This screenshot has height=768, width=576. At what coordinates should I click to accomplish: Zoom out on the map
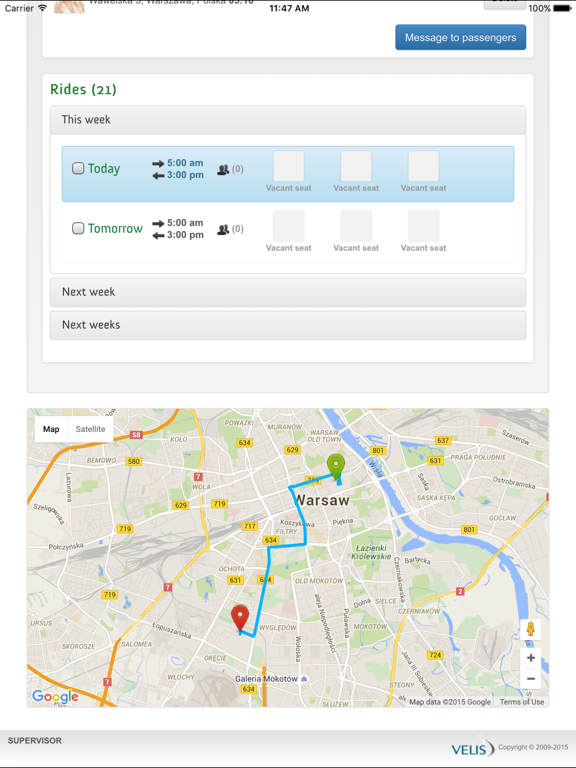click(x=530, y=679)
